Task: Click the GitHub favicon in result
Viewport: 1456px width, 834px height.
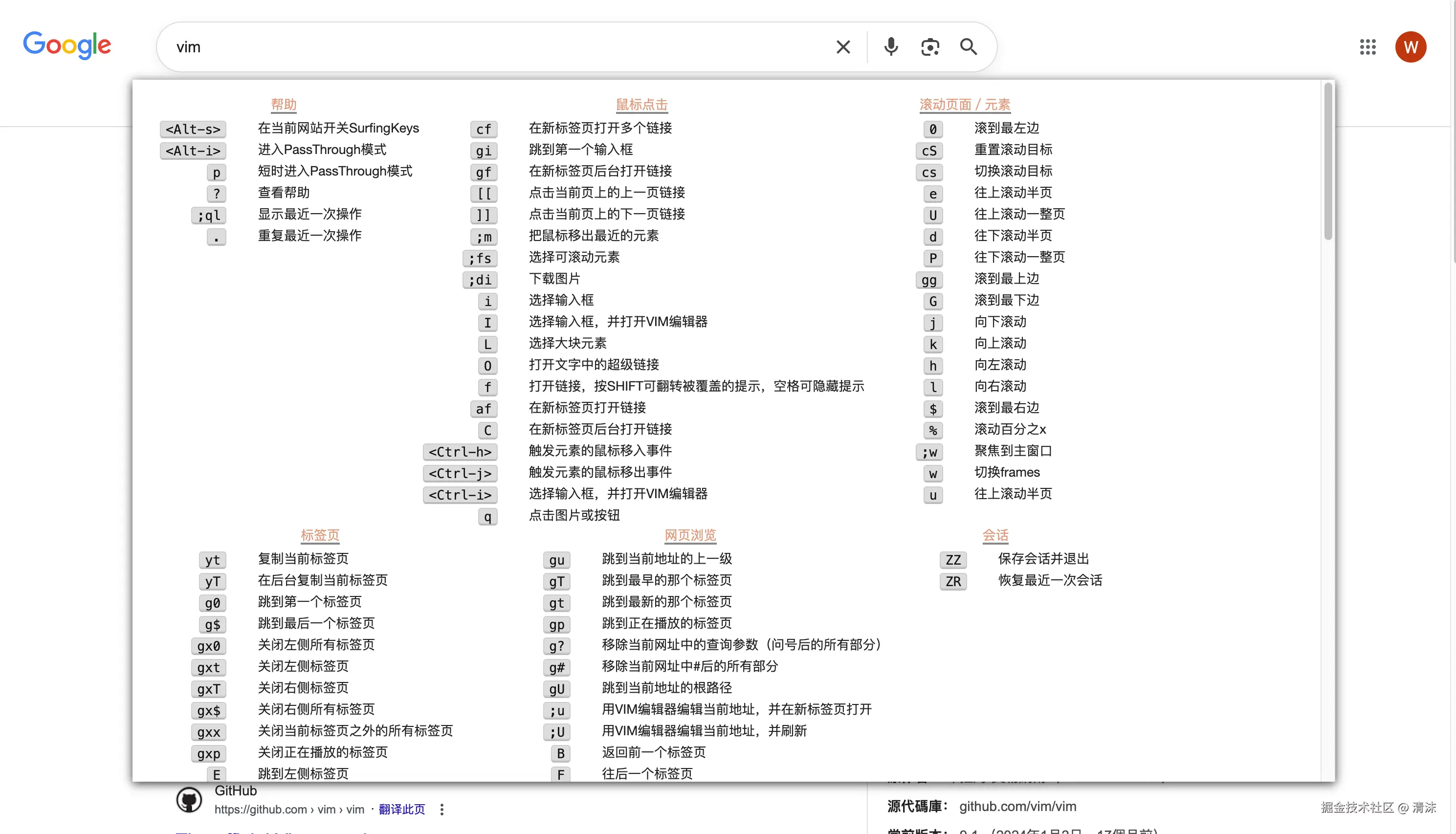Action: point(189,800)
